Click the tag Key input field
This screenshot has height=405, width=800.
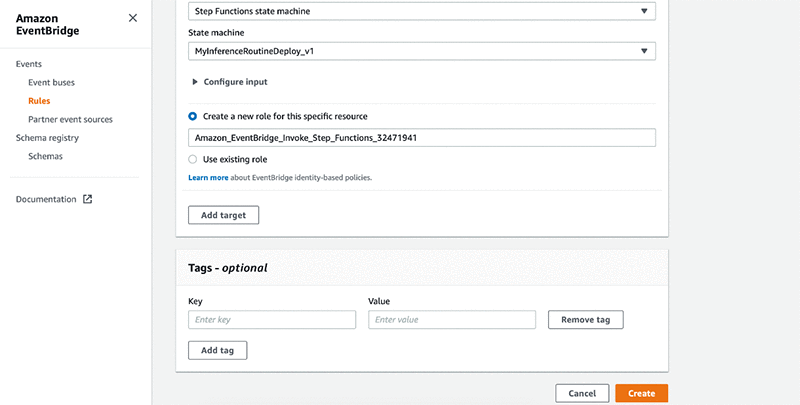[x=272, y=320]
